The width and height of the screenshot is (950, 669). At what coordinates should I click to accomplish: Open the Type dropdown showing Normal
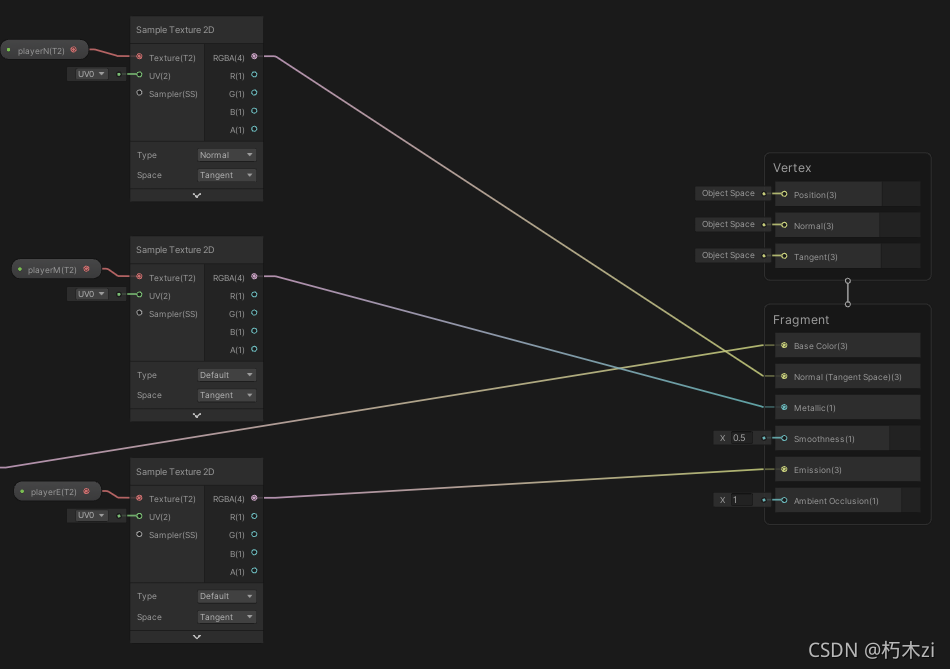(x=226, y=154)
